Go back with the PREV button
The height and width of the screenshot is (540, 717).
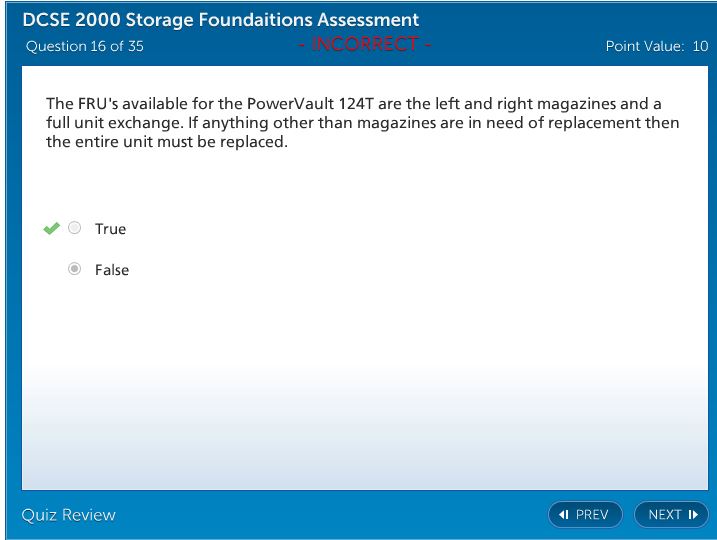(x=585, y=515)
